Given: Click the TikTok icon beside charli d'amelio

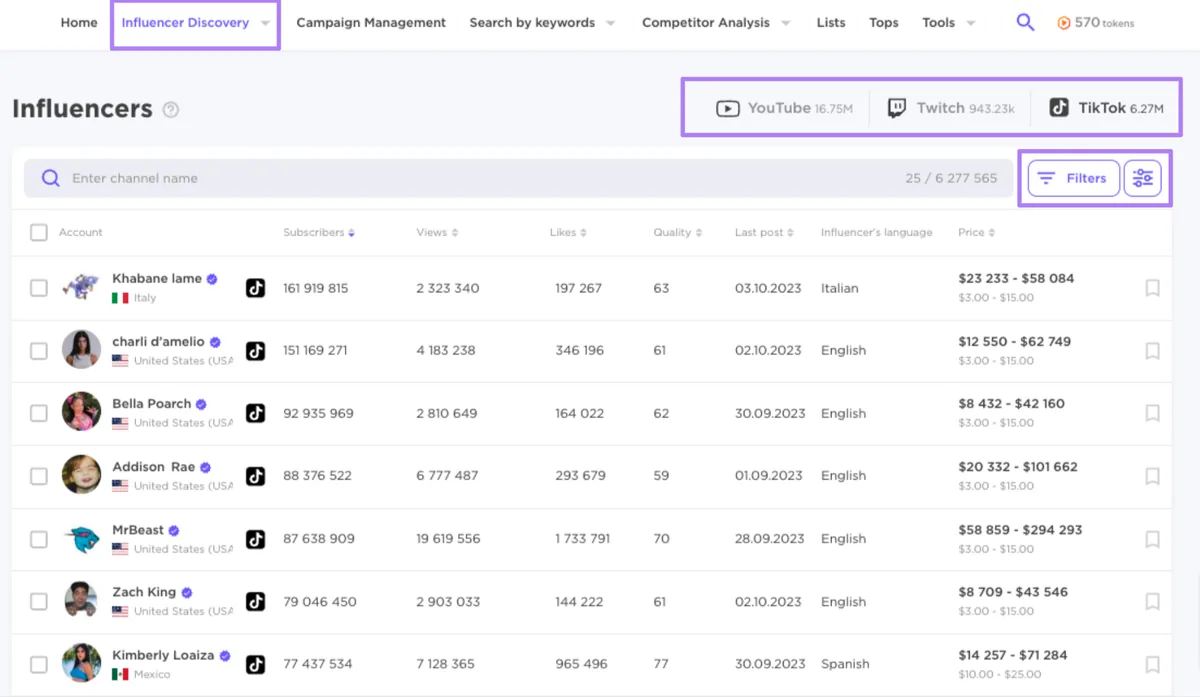Looking at the screenshot, I should click(256, 351).
